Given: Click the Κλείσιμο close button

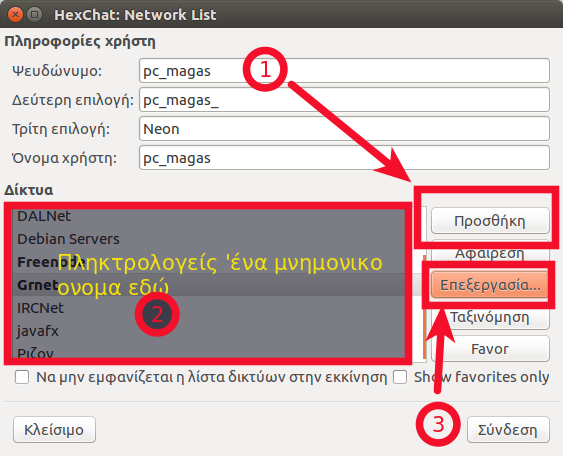Looking at the screenshot, I should pos(54,430).
